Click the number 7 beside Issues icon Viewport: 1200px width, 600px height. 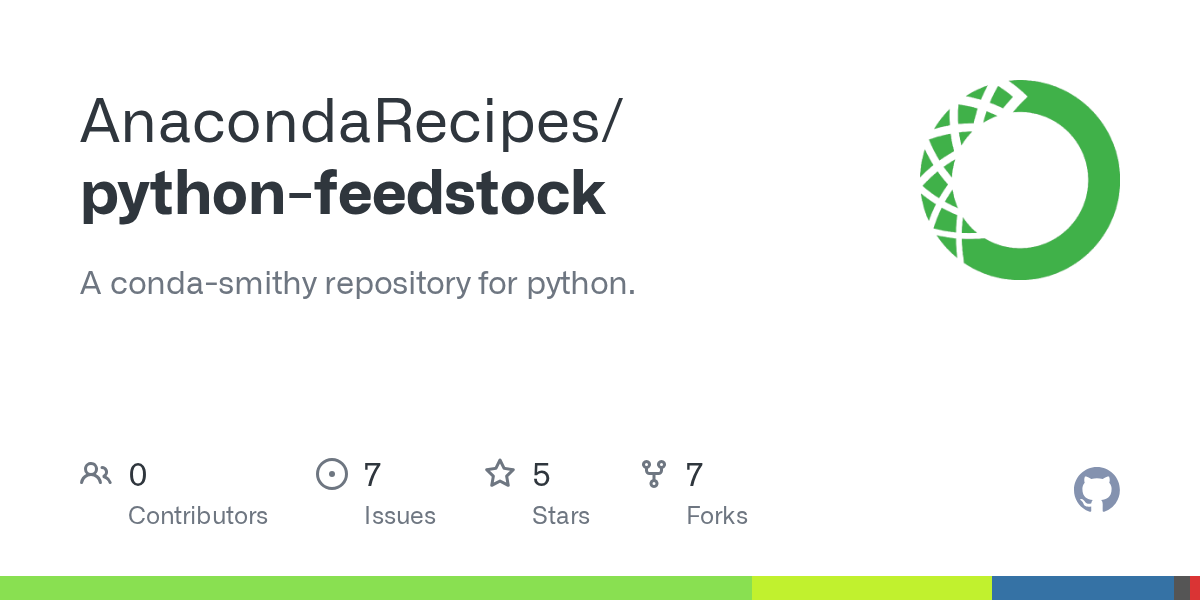[x=372, y=475]
